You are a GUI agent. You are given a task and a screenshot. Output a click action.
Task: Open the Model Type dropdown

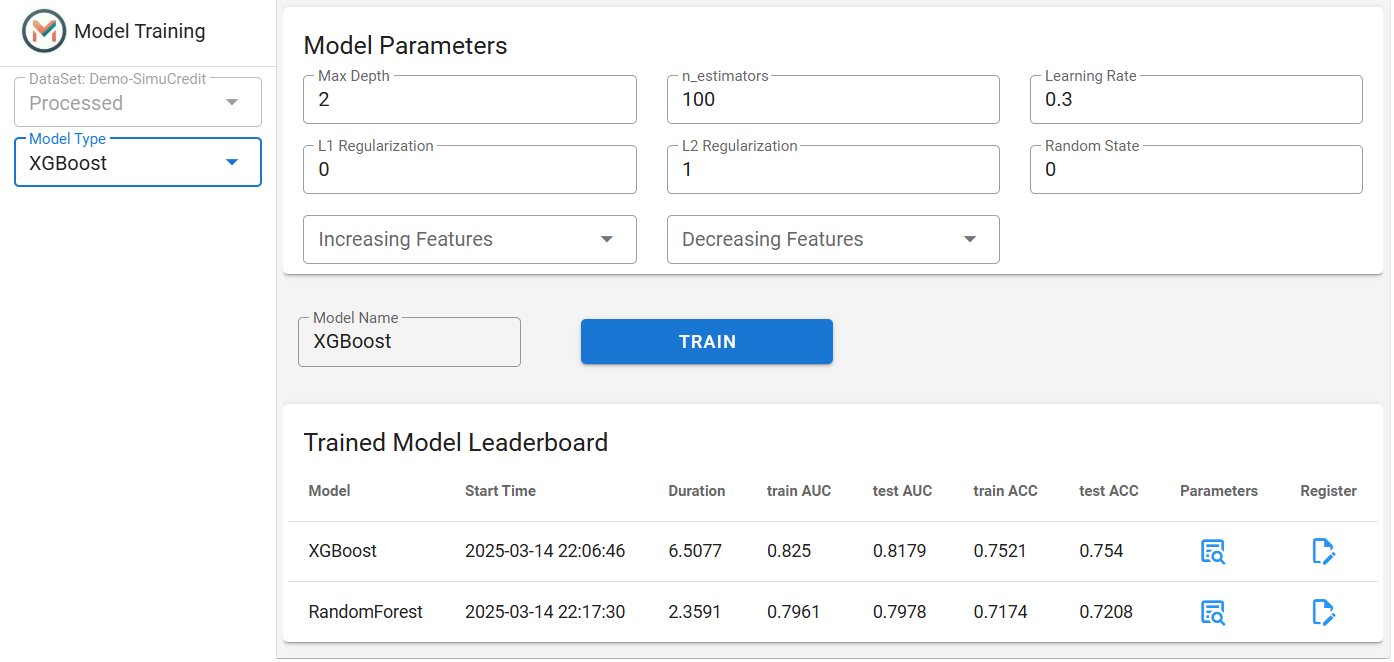pyautogui.click(x=138, y=163)
